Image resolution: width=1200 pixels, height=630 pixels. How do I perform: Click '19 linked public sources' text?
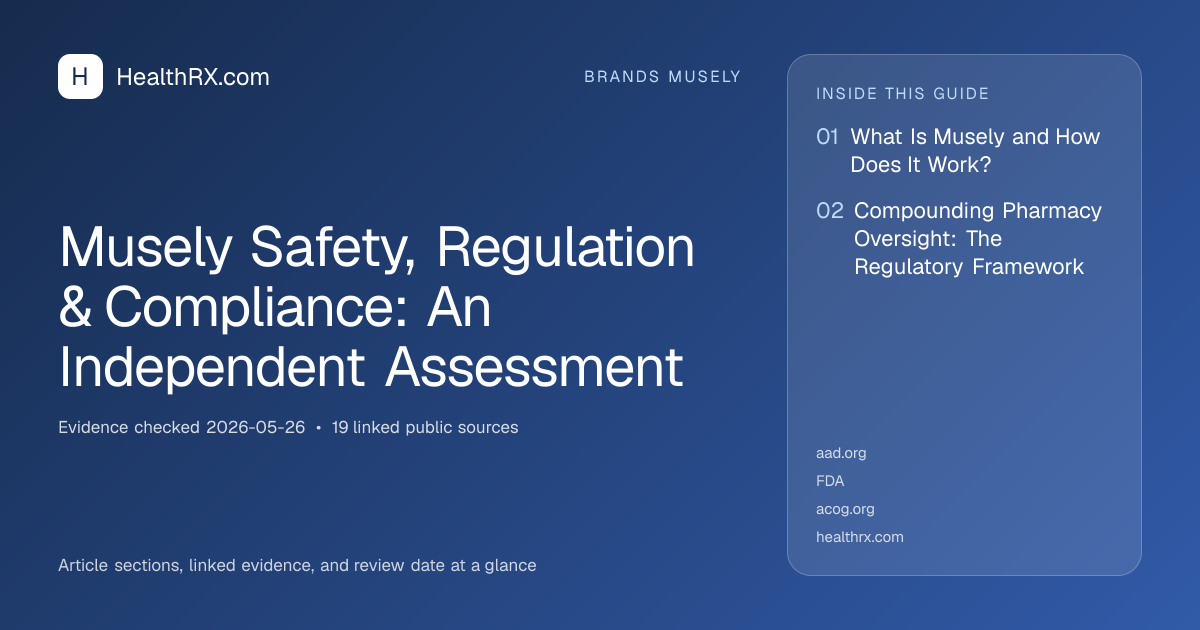pos(425,427)
